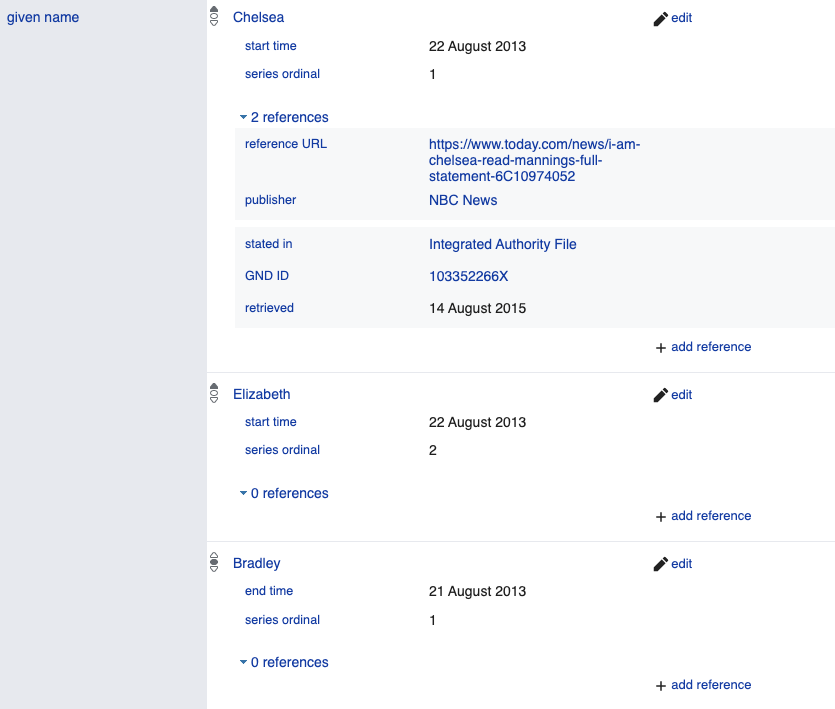Collapse the 2 references section for Chelsea

click(x=284, y=117)
